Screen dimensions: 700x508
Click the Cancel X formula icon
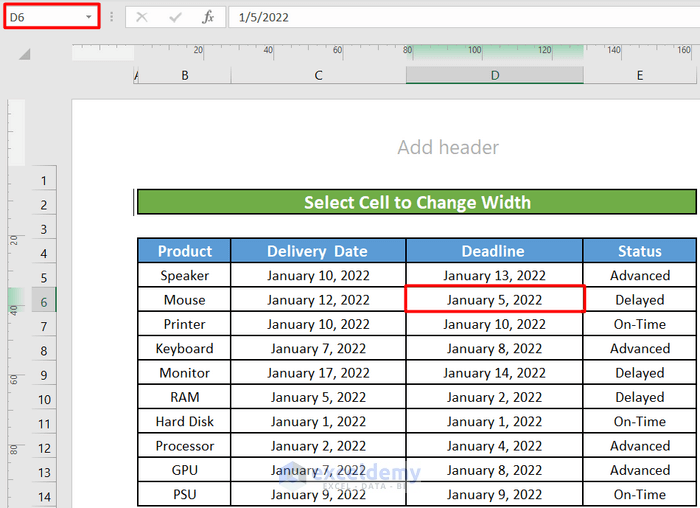click(x=142, y=17)
